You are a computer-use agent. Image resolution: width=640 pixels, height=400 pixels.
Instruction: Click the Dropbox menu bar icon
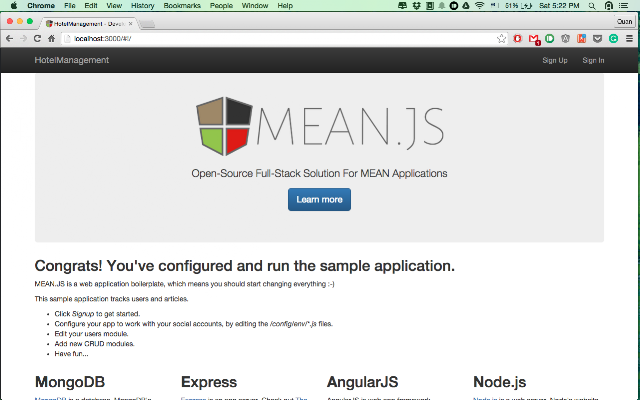pyautogui.click(x=416, y=6)
